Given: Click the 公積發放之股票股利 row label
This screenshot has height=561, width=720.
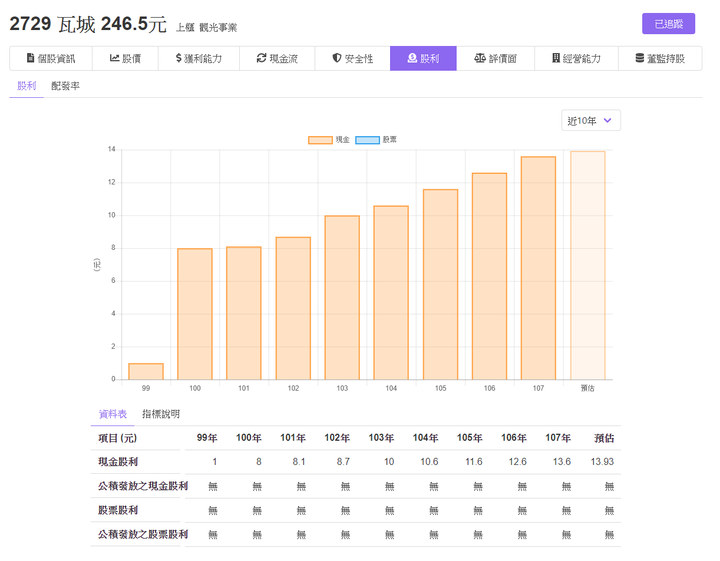Looking at the screenshot, I should (143, 534).
